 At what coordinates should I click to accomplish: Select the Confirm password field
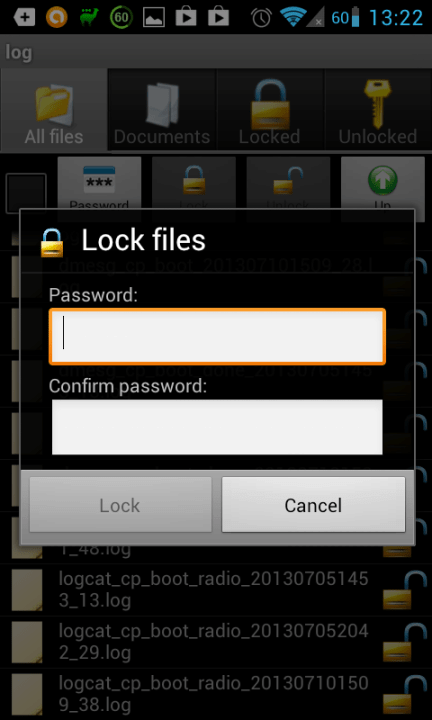217,427
